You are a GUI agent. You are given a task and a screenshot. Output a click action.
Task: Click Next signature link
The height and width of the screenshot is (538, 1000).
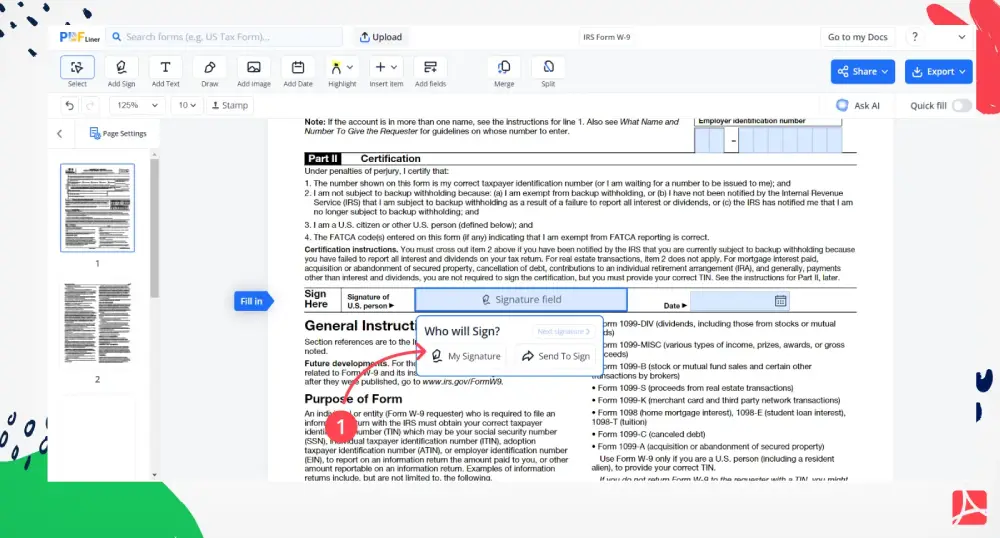tap(563, 331)
